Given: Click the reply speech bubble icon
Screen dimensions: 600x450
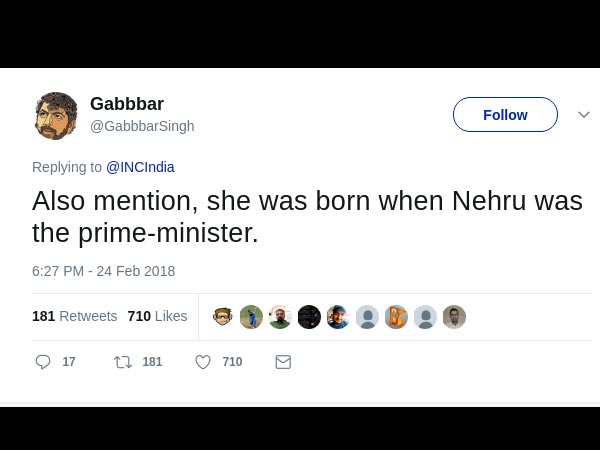Looking at the screenshot, I should 43,362.
